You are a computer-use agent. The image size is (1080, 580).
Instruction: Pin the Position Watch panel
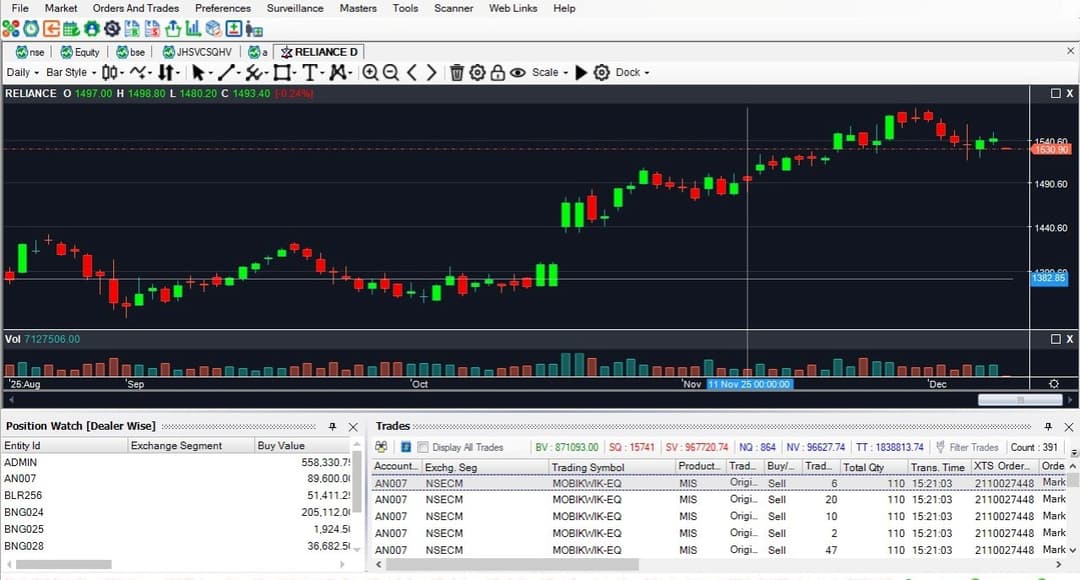[332, 427]
